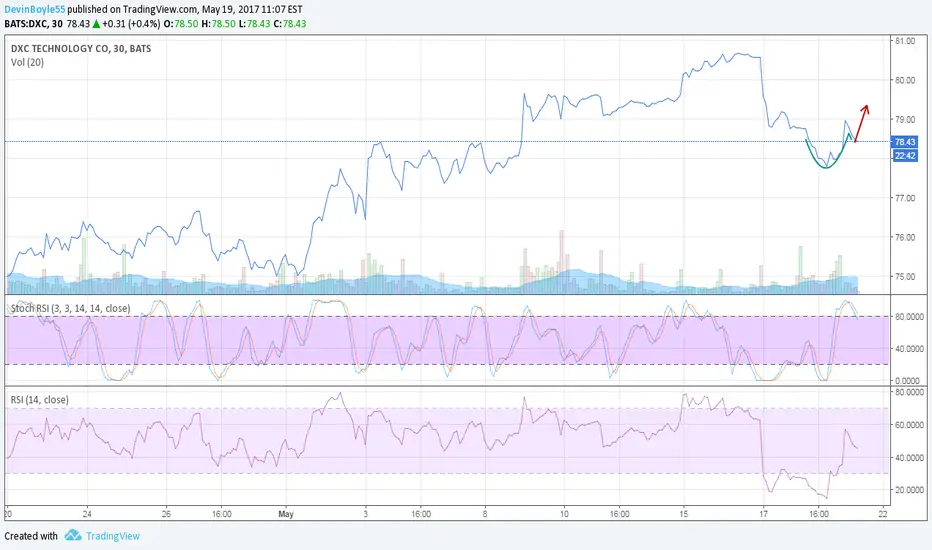Click the 'Created with' footer text
The height and width of the screenshot is (550, 932).
(31, 536)
